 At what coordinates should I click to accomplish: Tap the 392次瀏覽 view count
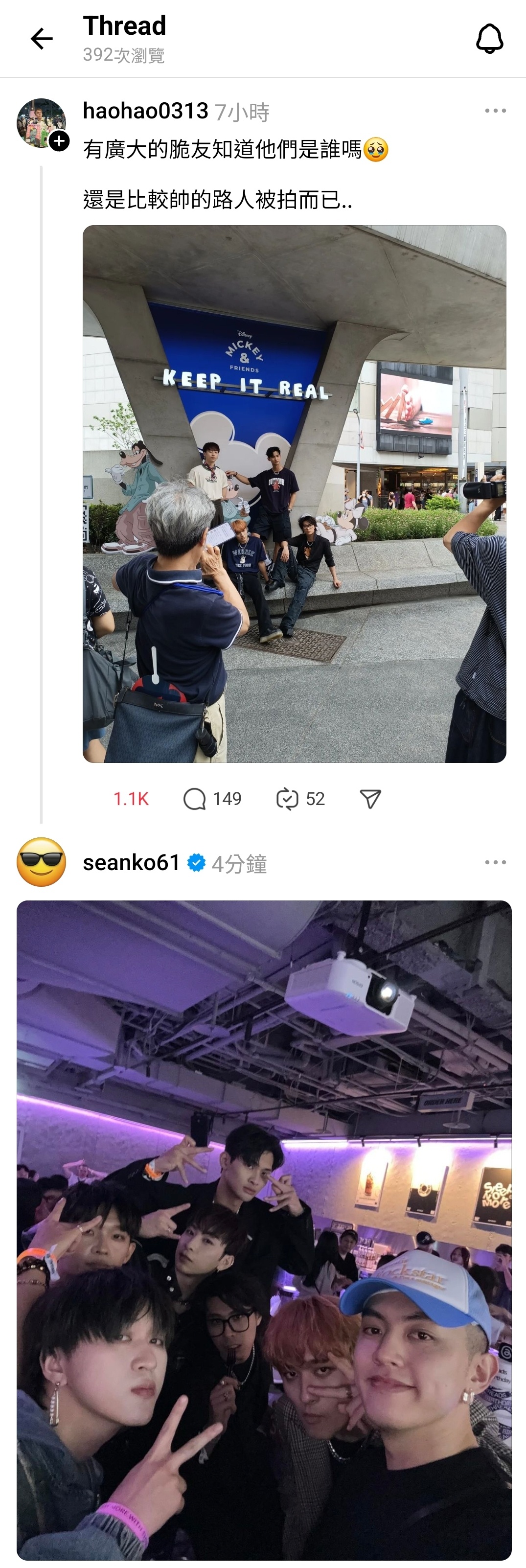click(124, 55)
